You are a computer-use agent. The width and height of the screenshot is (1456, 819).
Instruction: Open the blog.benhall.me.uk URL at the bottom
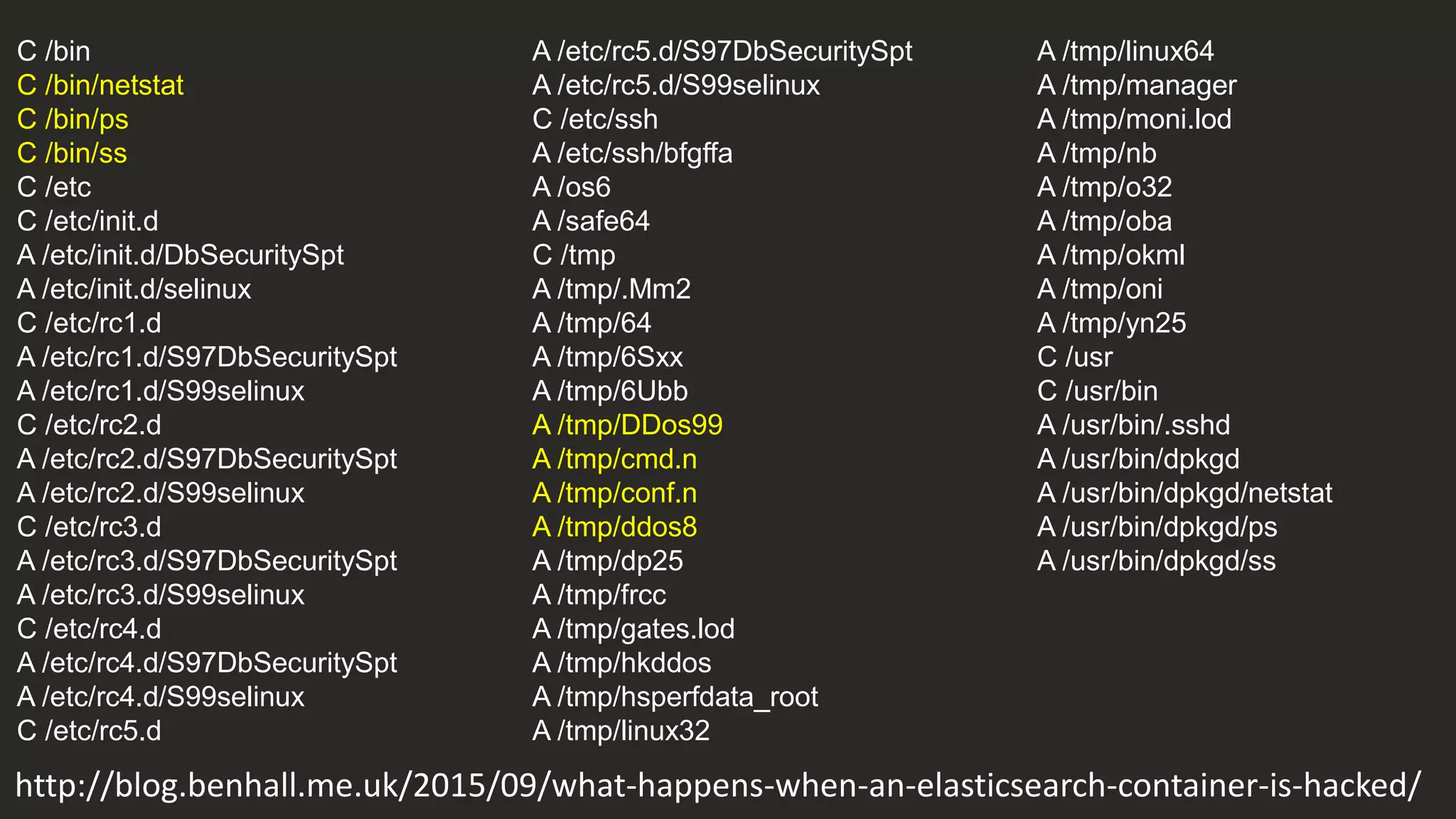pos(718,786)
